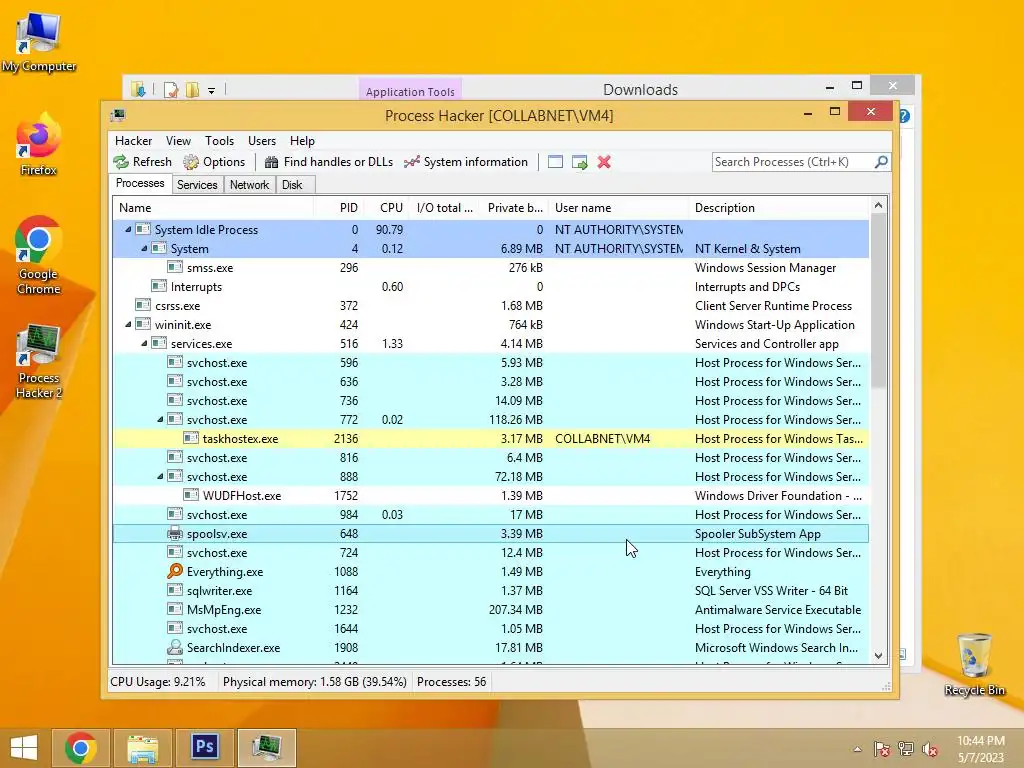Sort by User name column header
This screenshot has height=768, width=1024.
coord(618,208)
